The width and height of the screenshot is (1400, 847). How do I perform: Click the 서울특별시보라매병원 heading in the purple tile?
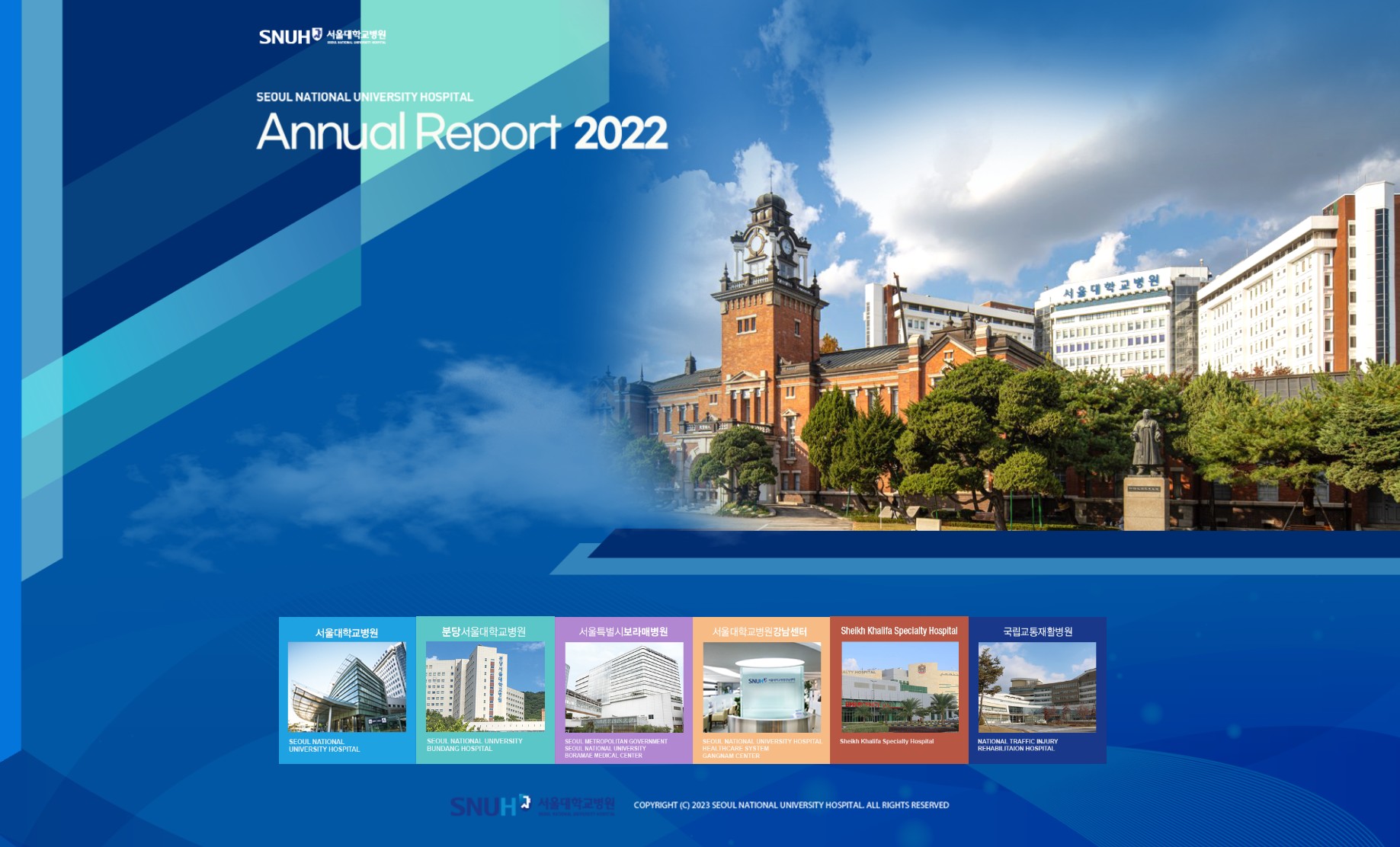pyautogui.click(x=623, y=631)
